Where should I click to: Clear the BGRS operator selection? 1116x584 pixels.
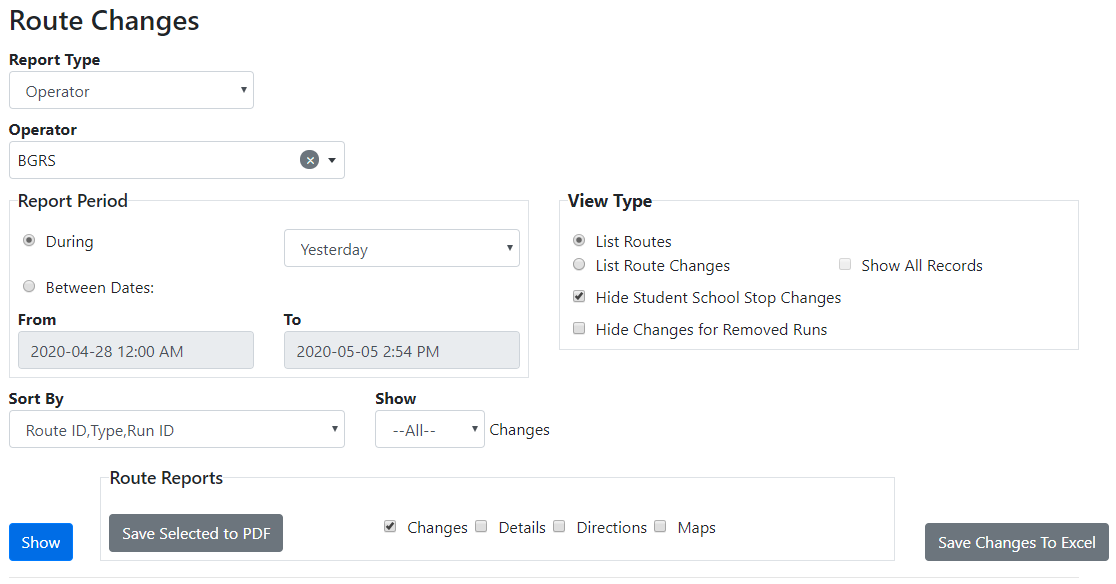click(310, 160)
